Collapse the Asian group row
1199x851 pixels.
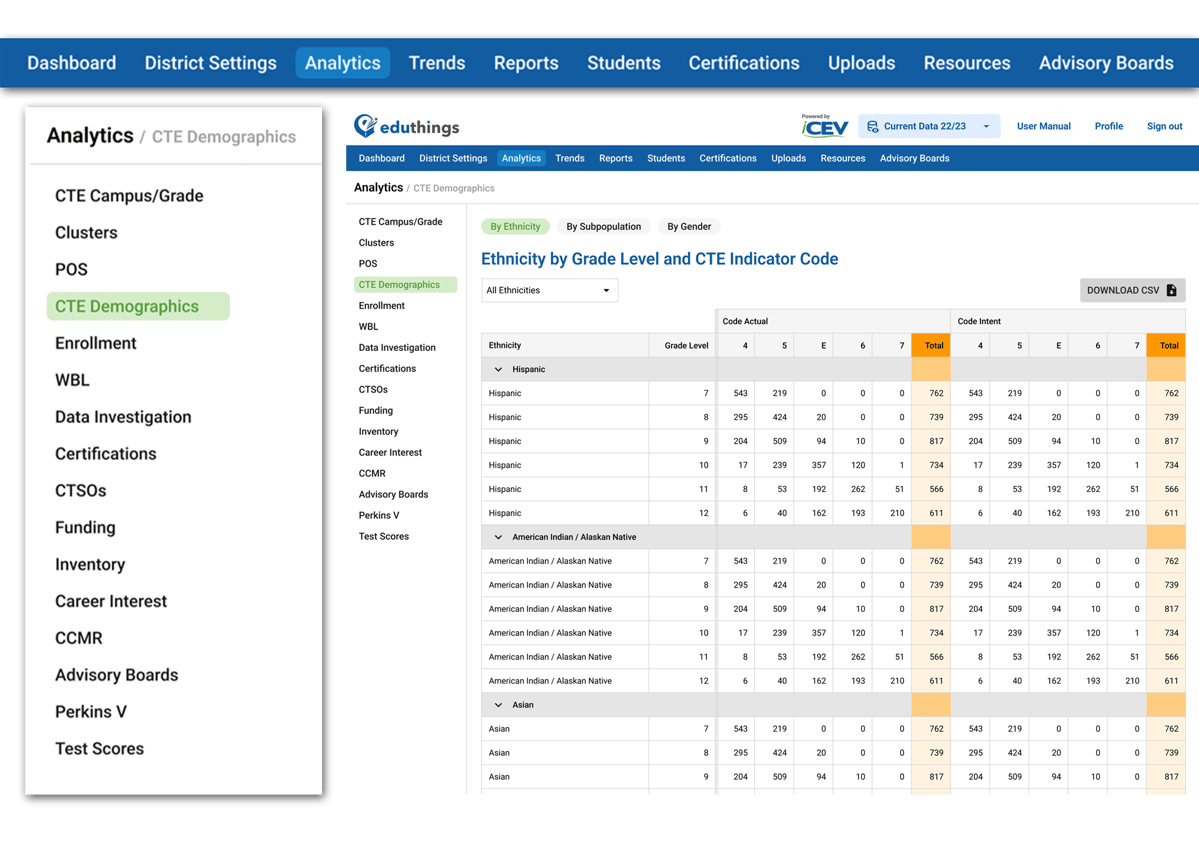[498, 705]
